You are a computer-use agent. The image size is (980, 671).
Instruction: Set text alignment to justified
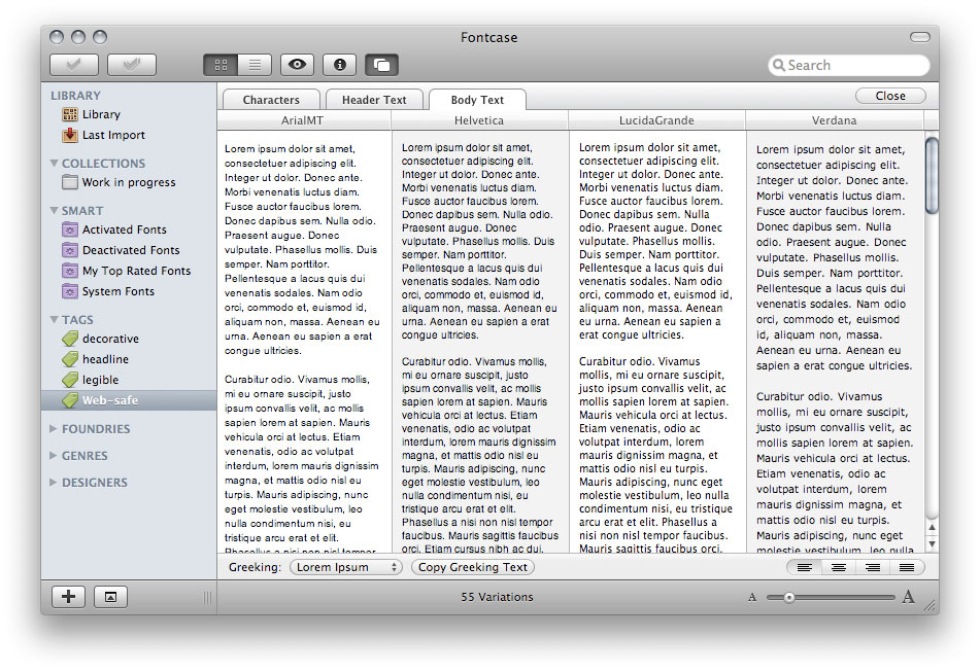[907, 567]
